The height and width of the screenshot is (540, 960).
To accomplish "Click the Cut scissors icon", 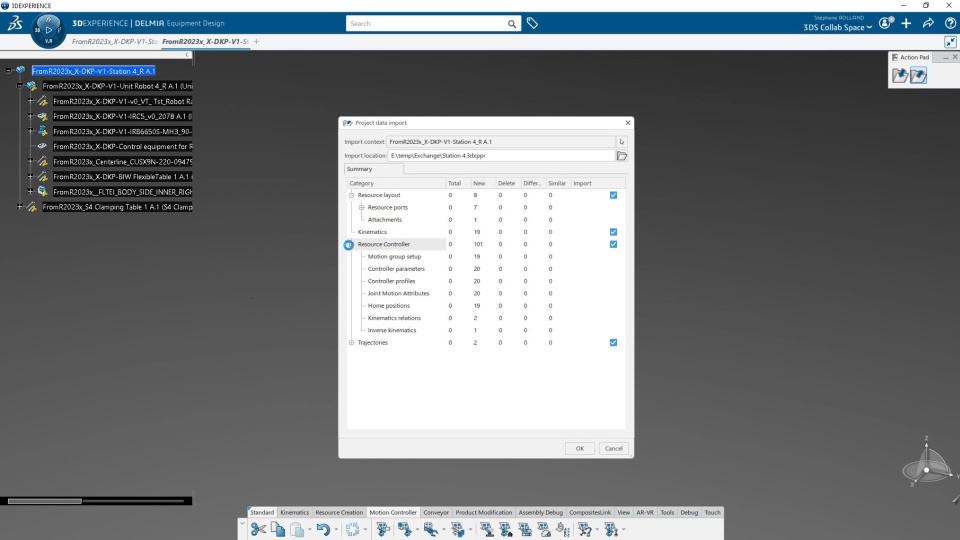I will 258,529.
